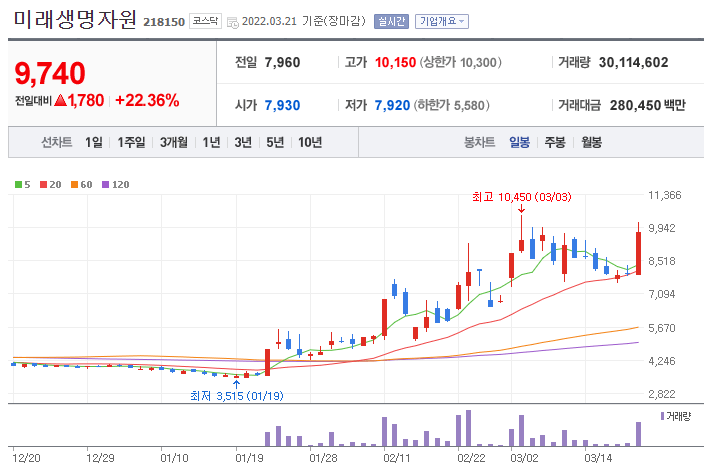Click the stock name 미래생명자원
The height and width of the screenshot is (470, 704).
click(75, 20)
